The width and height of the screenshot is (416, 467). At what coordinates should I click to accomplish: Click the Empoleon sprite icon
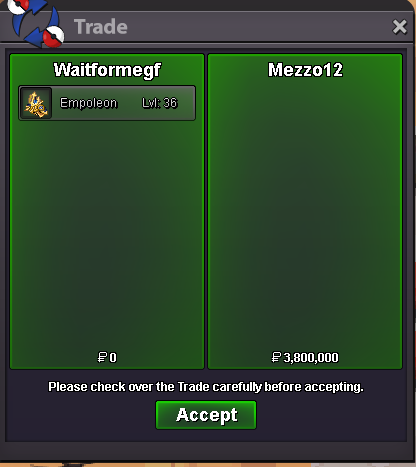(36, 103)
